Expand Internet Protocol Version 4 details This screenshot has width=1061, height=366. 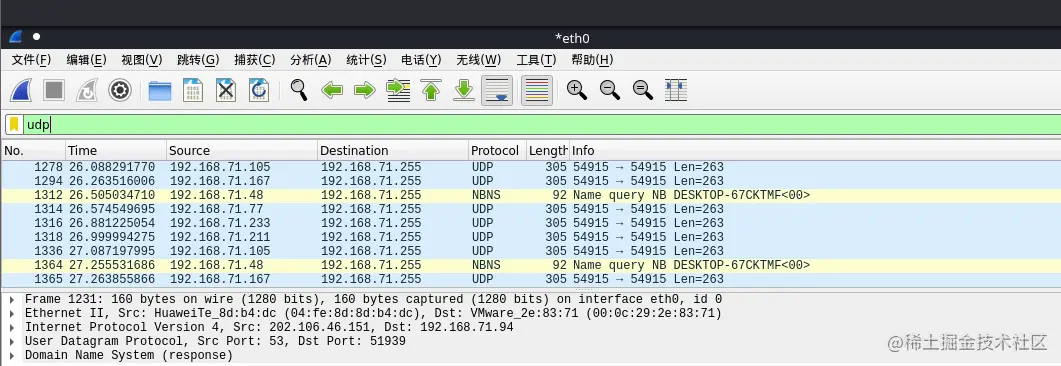[x=12, y=327]
